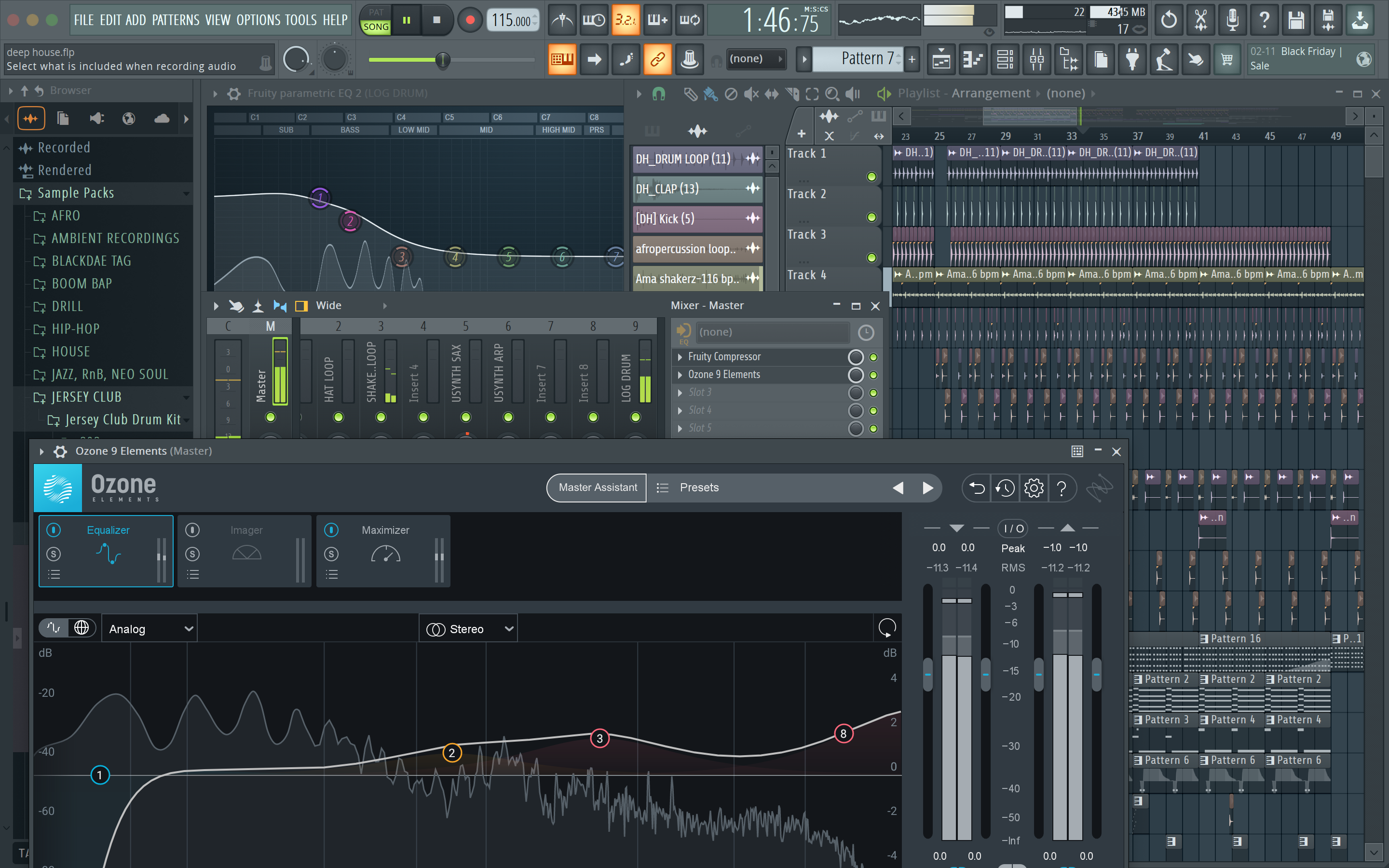Open the HELP menu
Screen dimensions: 1389x868
335,20
